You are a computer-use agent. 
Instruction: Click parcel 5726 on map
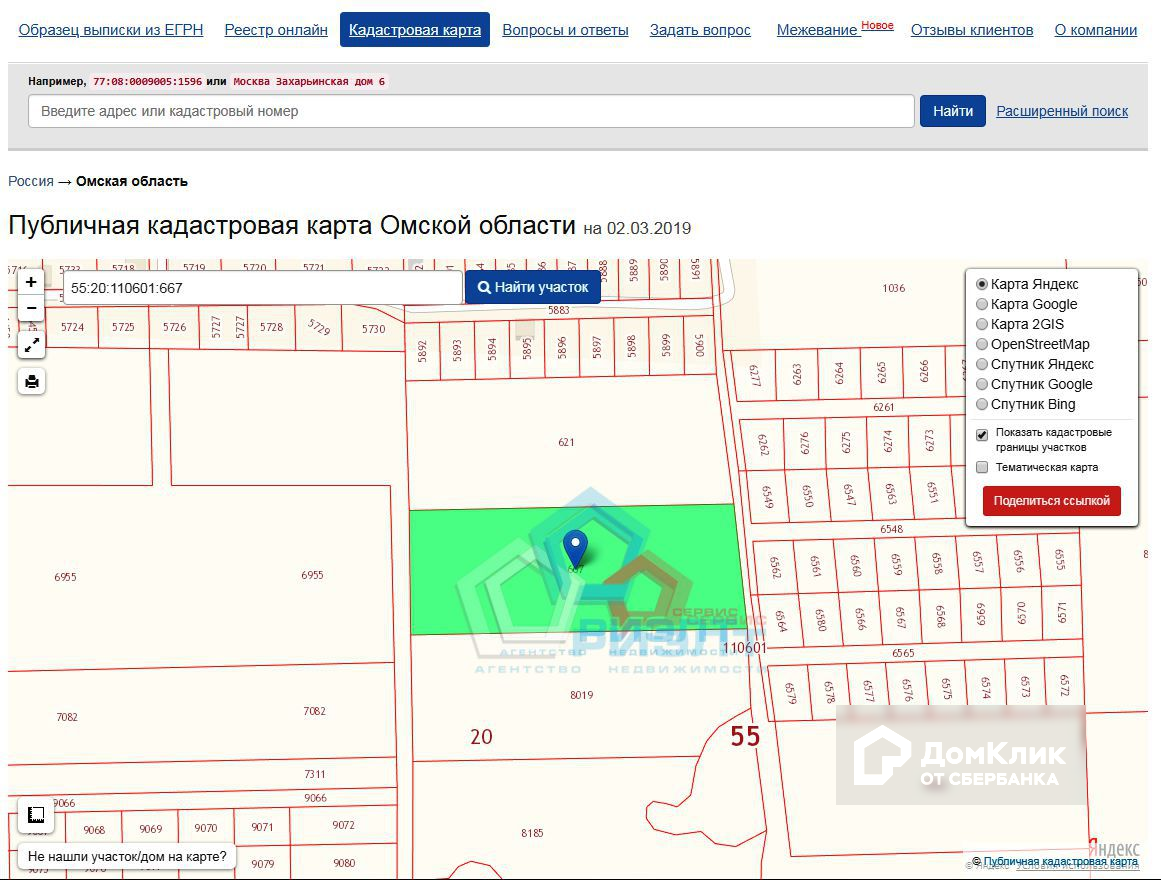(x=175, y=327)
